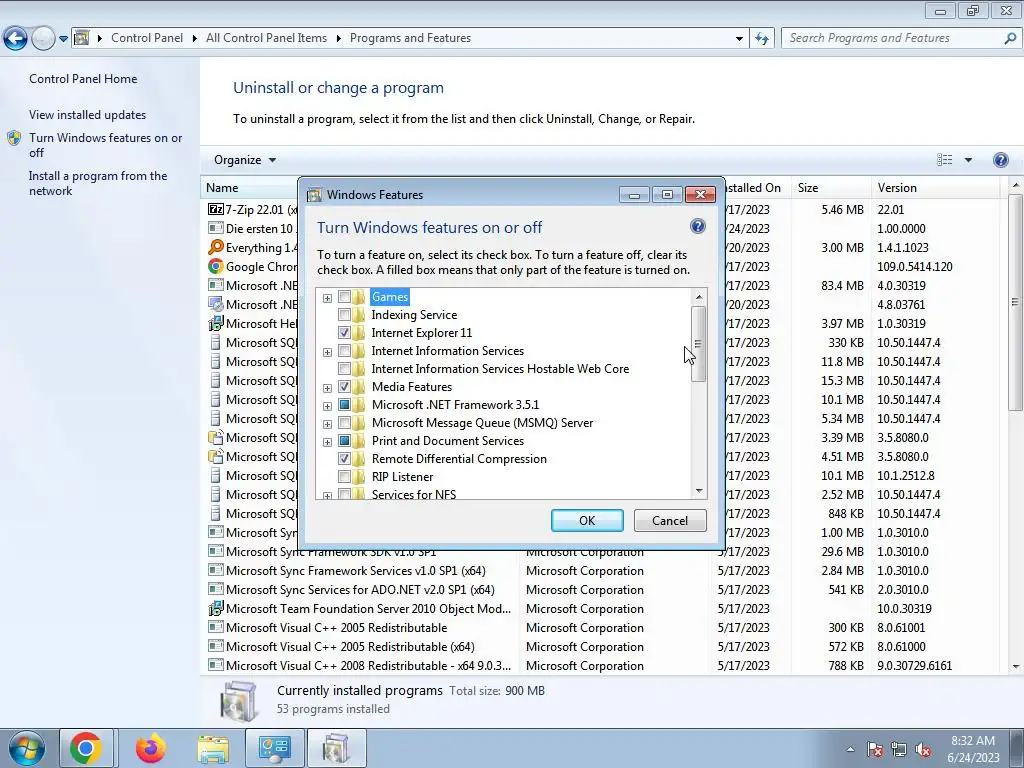
Task: Expand the Games tree node
Action: tap(327, 298)
